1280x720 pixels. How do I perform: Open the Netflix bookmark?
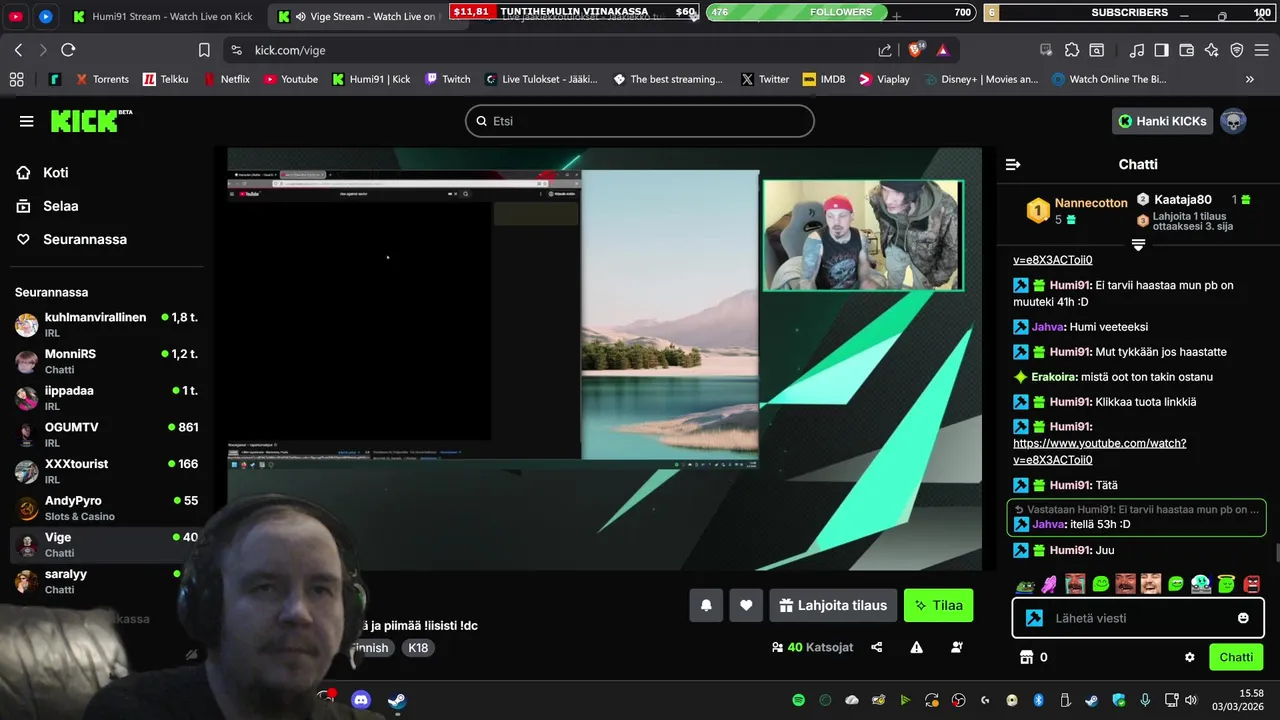pos(227,79)
